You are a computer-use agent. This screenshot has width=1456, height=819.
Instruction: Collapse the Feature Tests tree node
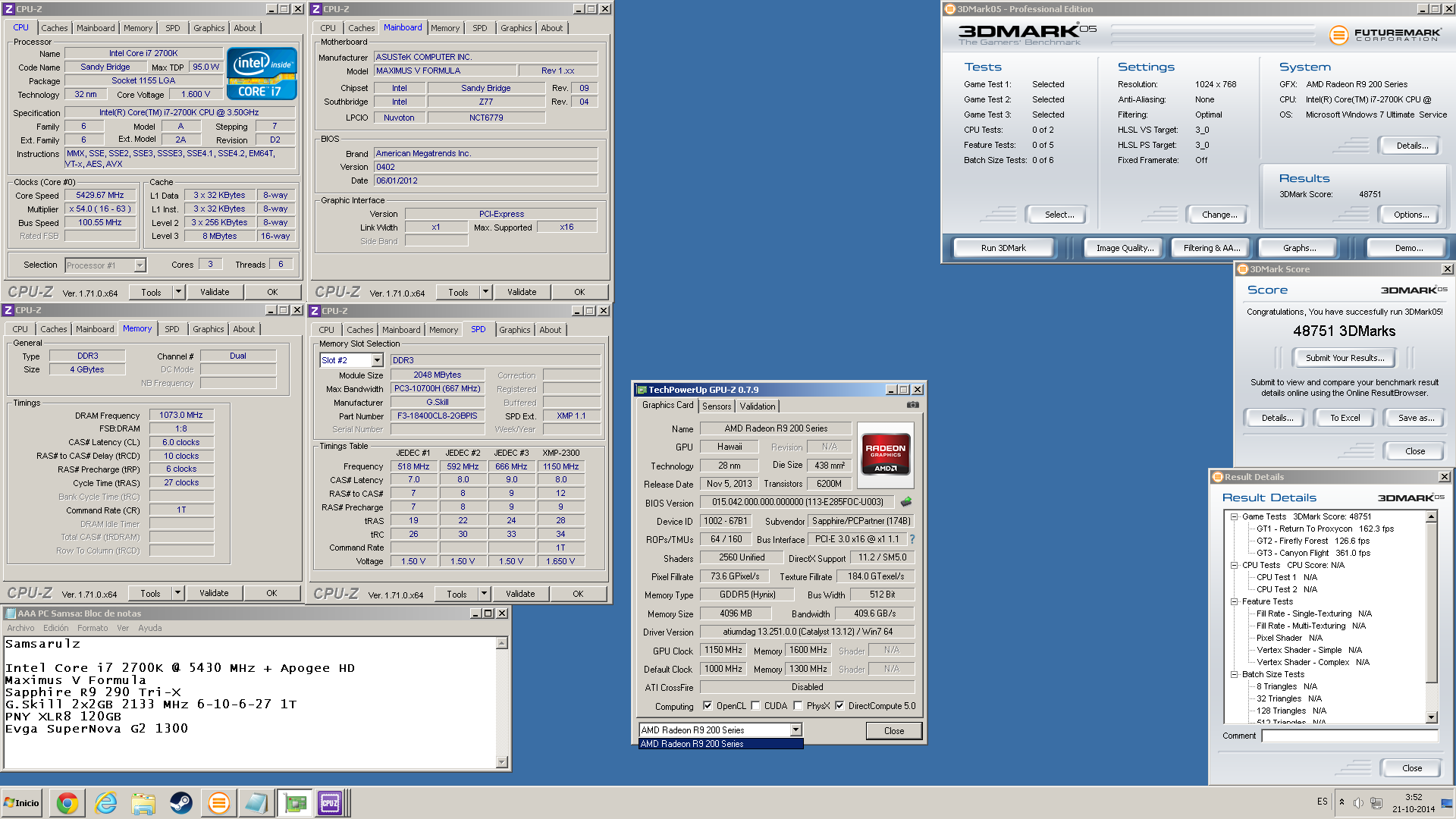[1234, 601]
